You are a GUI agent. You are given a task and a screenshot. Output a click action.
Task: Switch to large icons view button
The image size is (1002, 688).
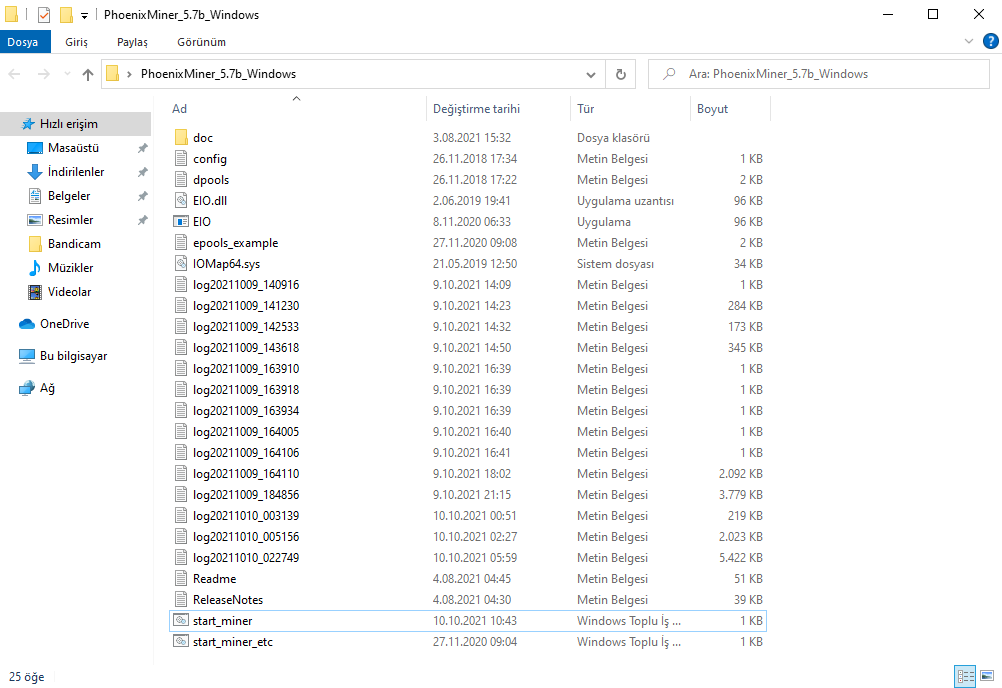[x=987, y=676]
